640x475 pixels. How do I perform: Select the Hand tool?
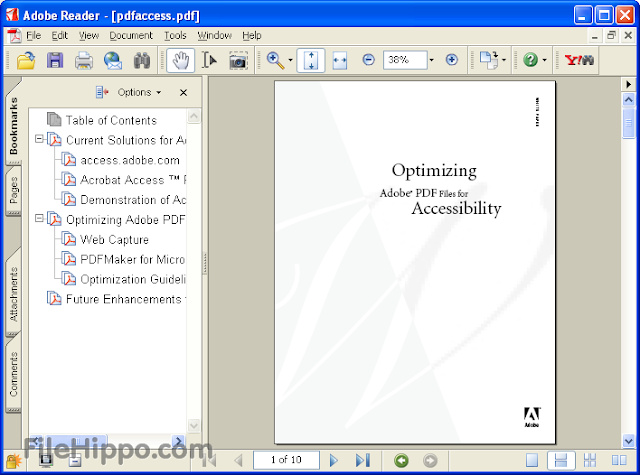tap(180, 60)
